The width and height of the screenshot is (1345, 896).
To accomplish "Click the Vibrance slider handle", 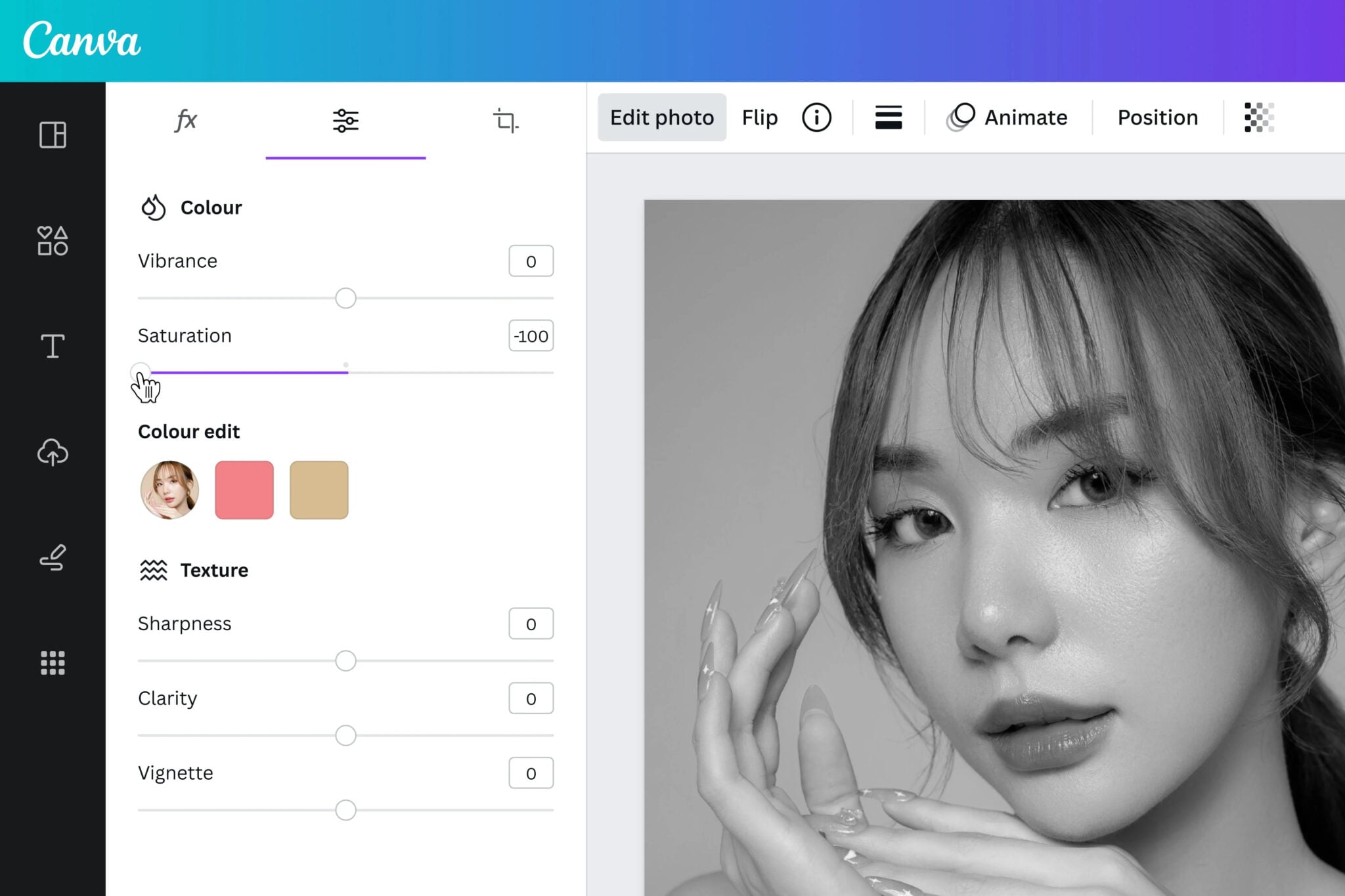I will [x=345, y=298].
